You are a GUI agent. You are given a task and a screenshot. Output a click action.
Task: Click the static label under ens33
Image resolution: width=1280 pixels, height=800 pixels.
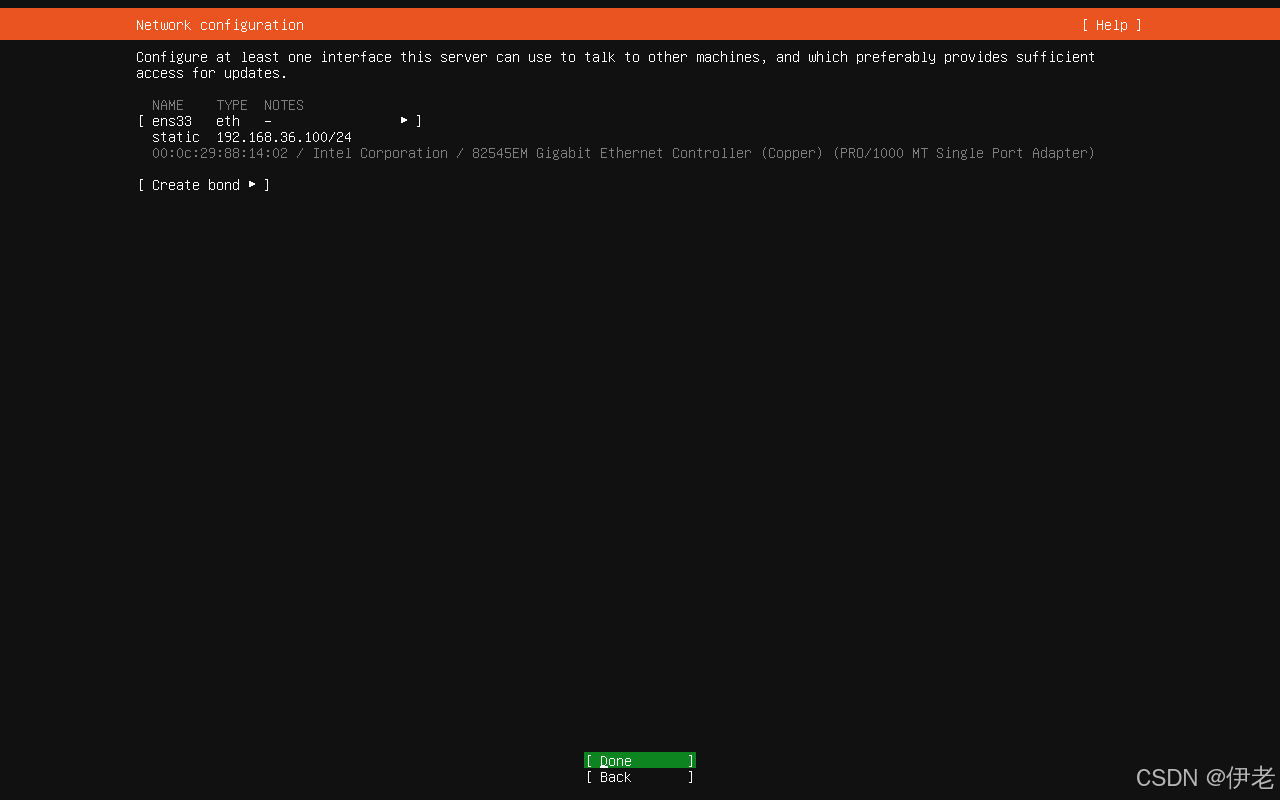(x=175, y=137)
